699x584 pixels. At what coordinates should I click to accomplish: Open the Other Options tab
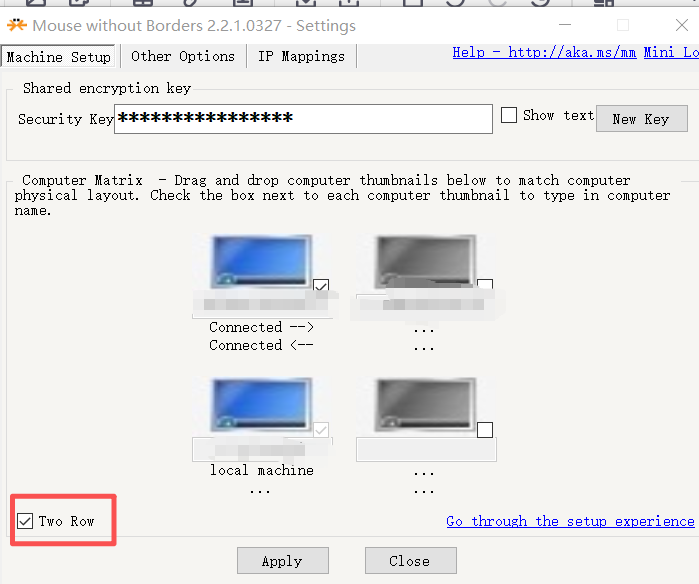coord(183,57)
